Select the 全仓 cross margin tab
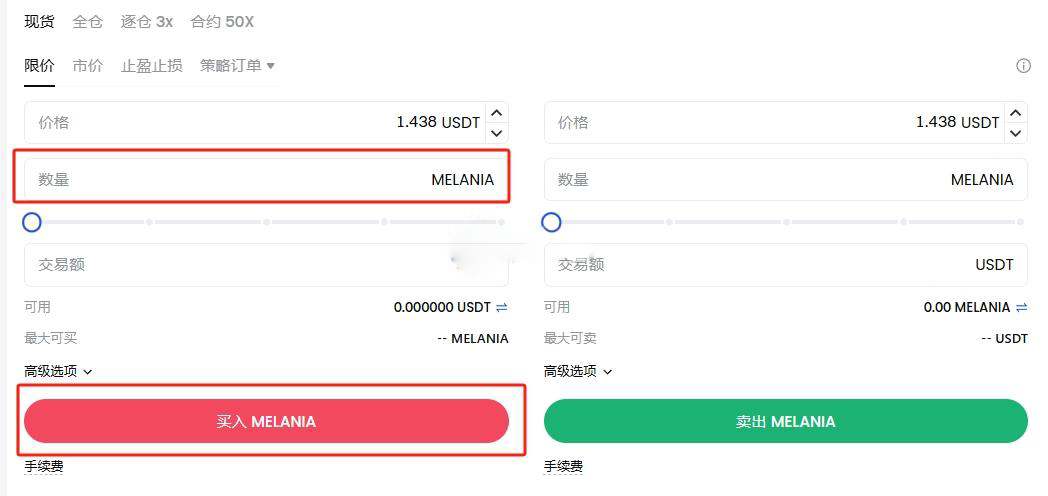Image resolution: width=1048 pixels, height=496 pixels. click(x=88, y=21)
